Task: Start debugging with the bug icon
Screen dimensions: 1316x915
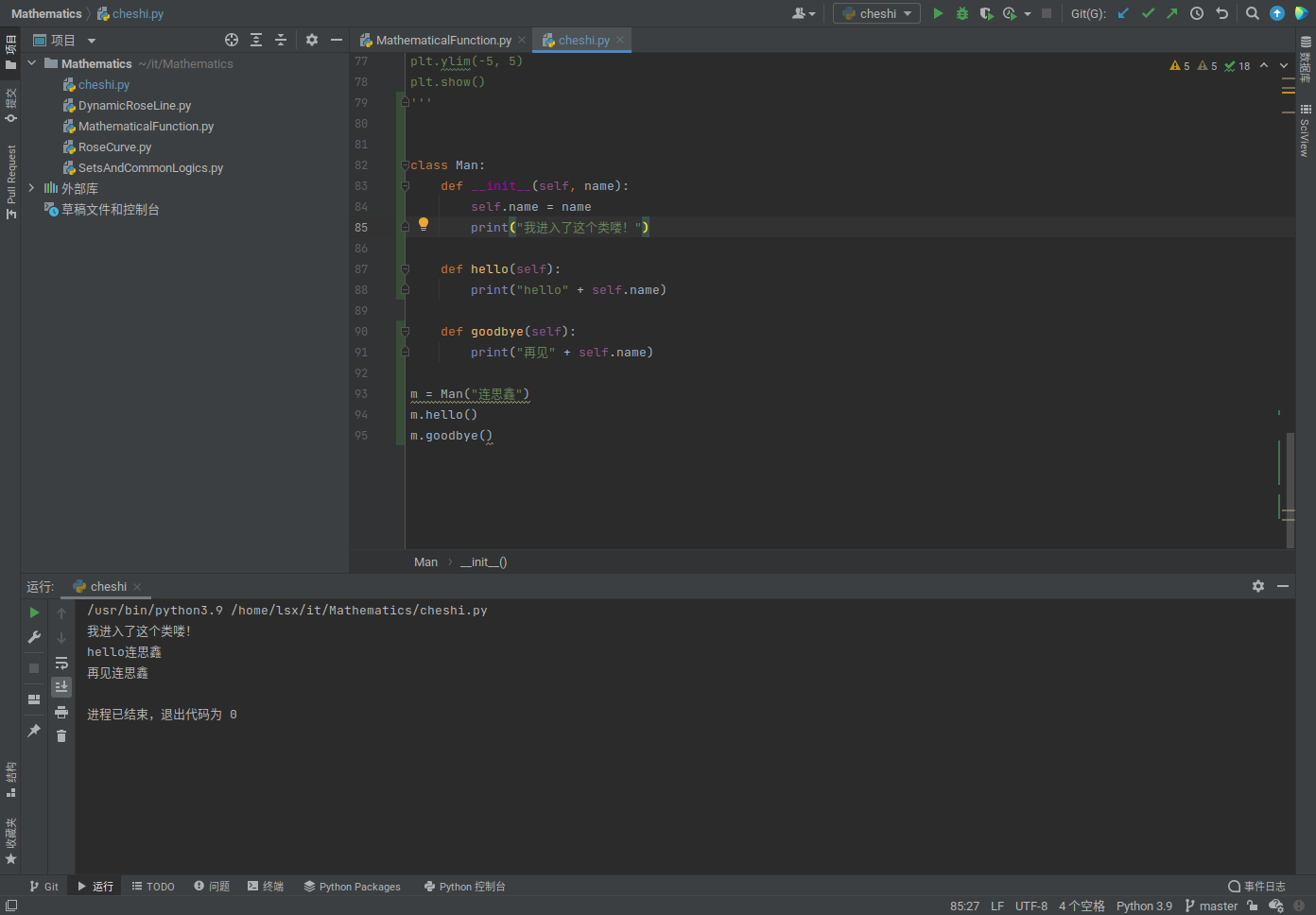Action: click(x=962, y=13)
